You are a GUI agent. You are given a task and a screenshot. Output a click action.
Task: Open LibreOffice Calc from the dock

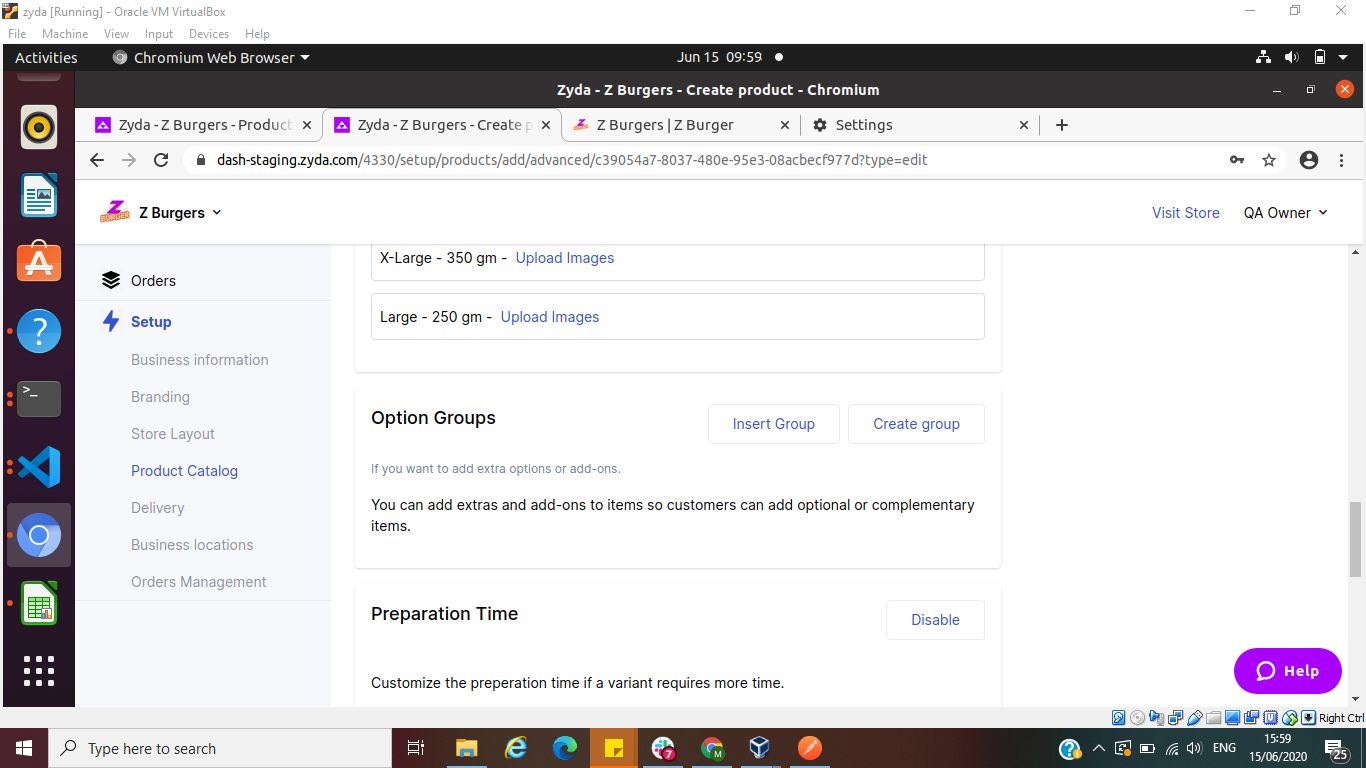click(39, 603)
